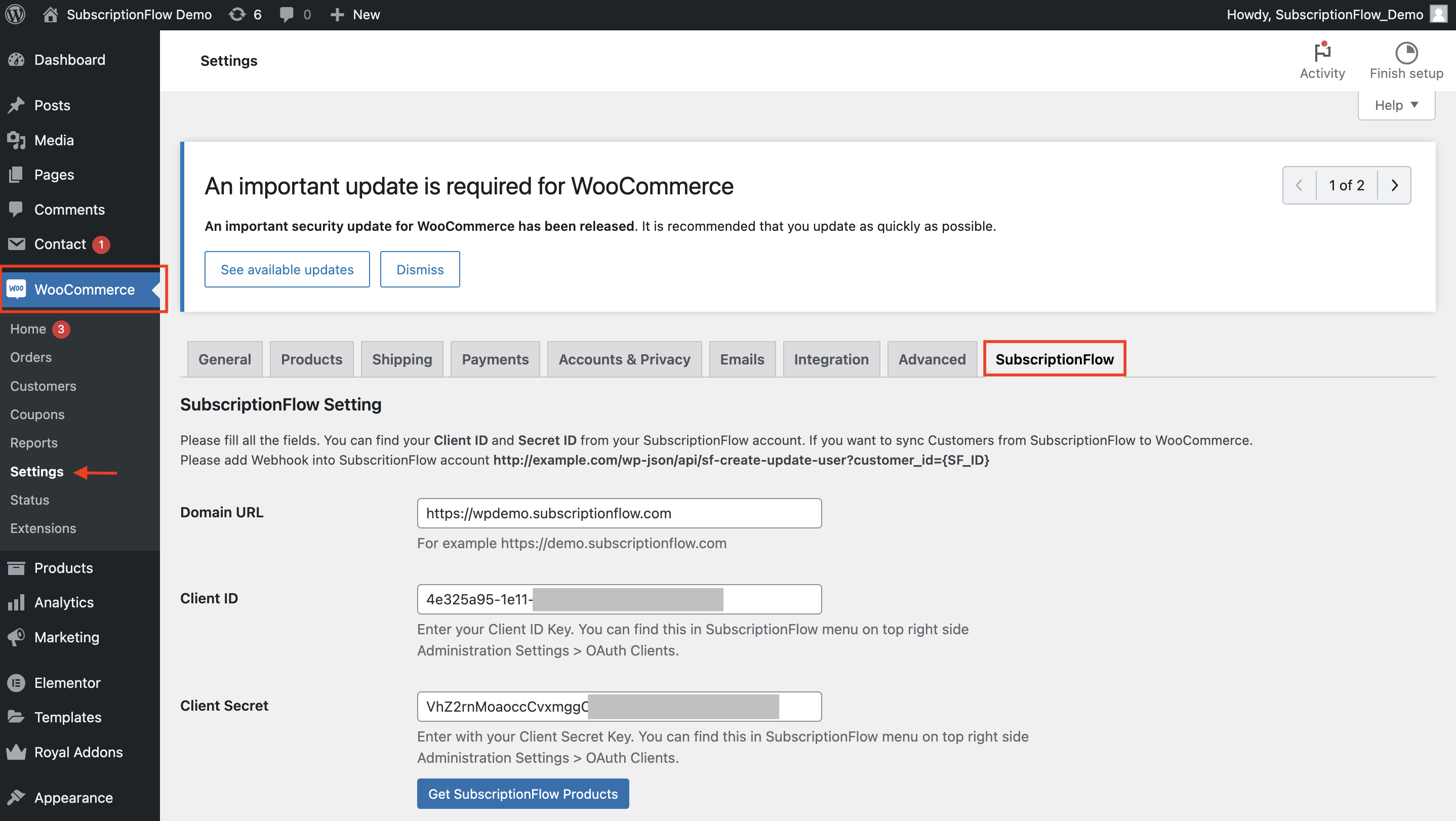Image resolution: width=1456 pixels, height=821 pixels.
Task: Open the Integration tab
Action: [x=831, y=359]
